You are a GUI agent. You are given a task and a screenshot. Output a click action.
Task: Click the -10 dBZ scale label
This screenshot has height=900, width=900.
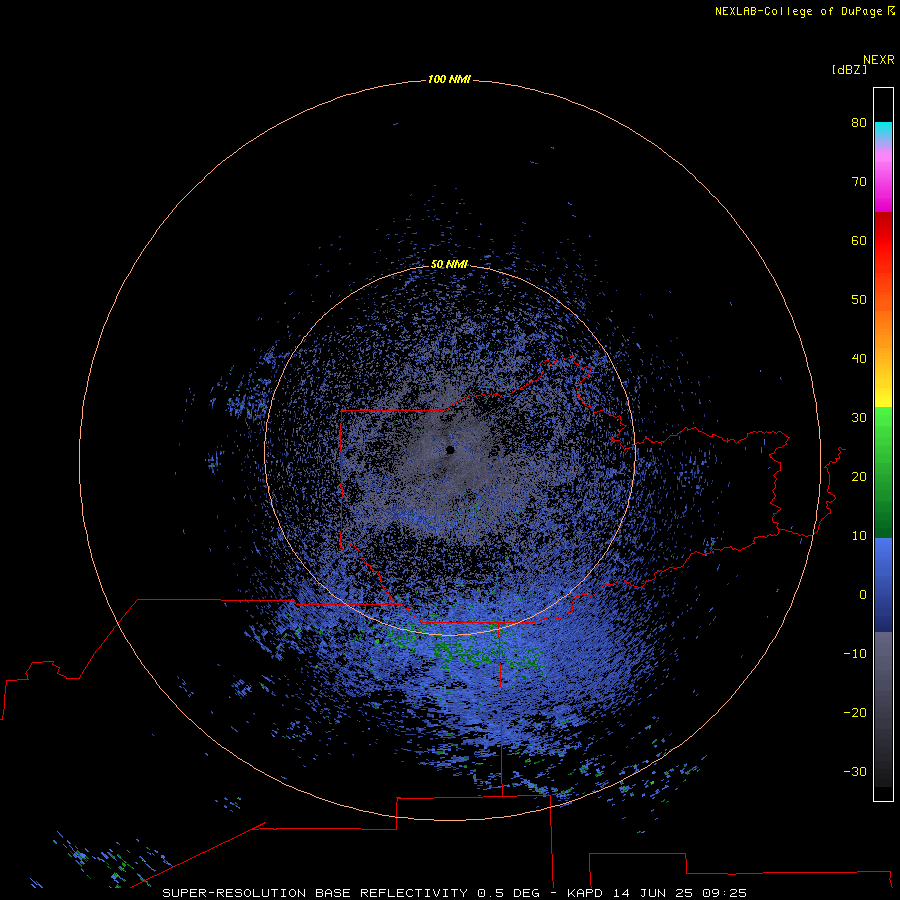coord(855,654)
